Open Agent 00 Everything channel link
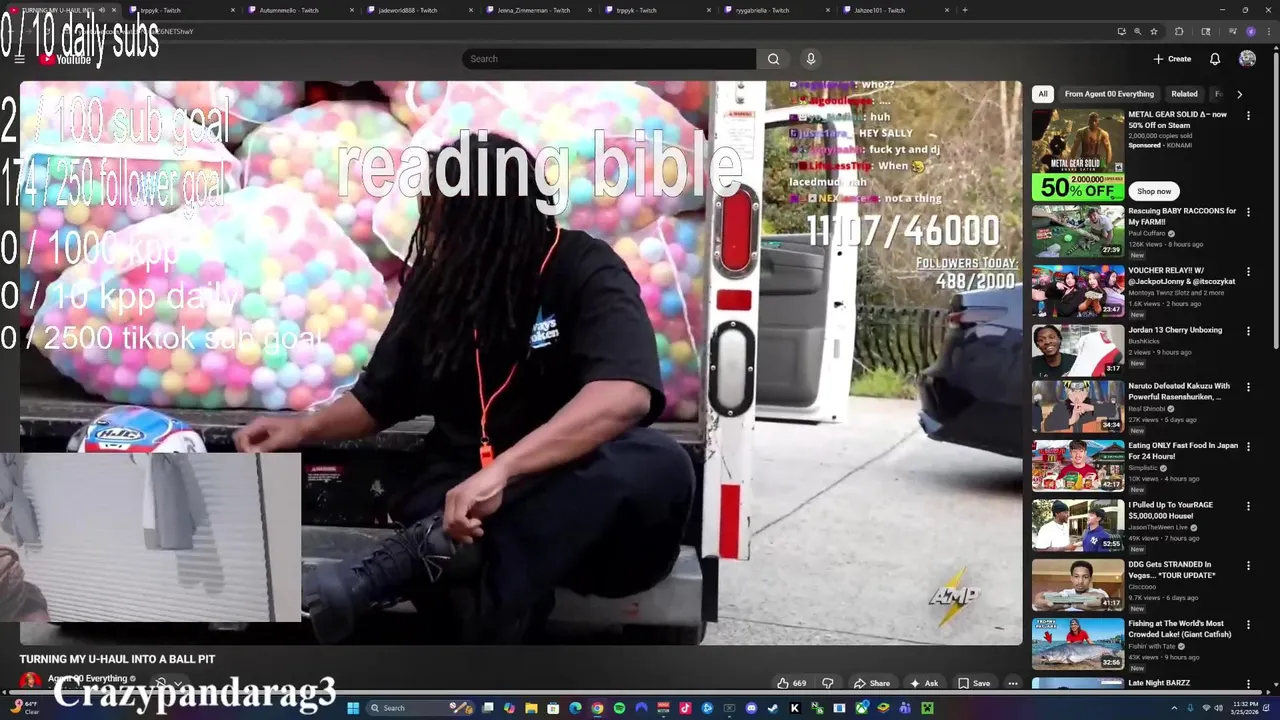1280x720 pixels. [x=87, y=678]
